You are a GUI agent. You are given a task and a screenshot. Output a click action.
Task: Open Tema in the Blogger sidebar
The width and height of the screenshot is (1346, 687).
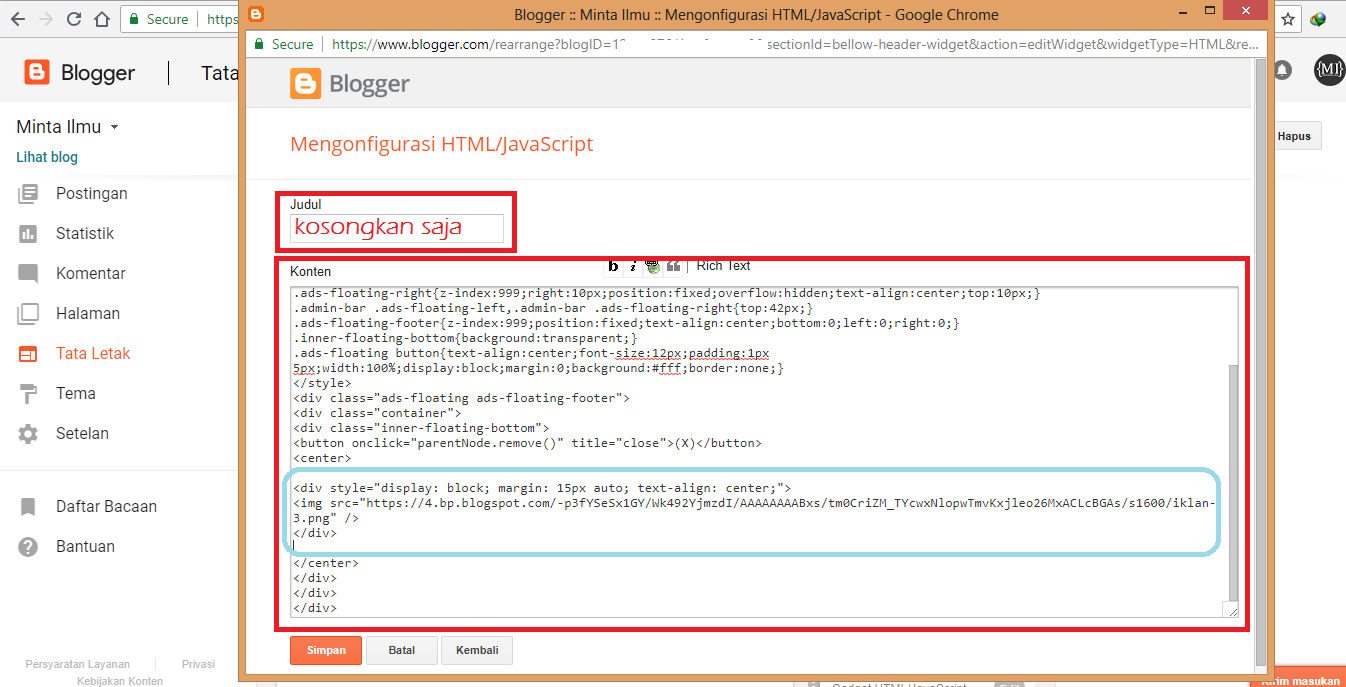[x=76, y=393]
